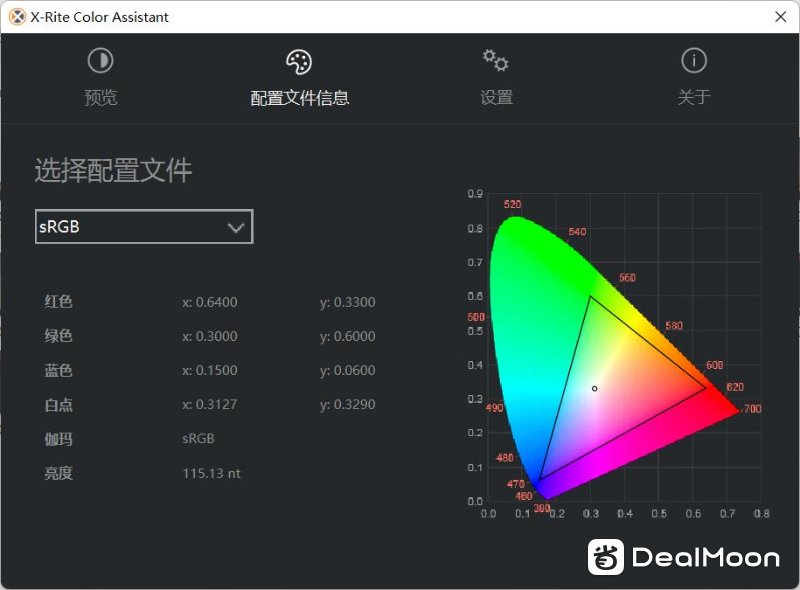The width and height of the screenshot is (800, 590).
Task: Click the X-Rite Color Assistant title text
Action: click(99, 17)
